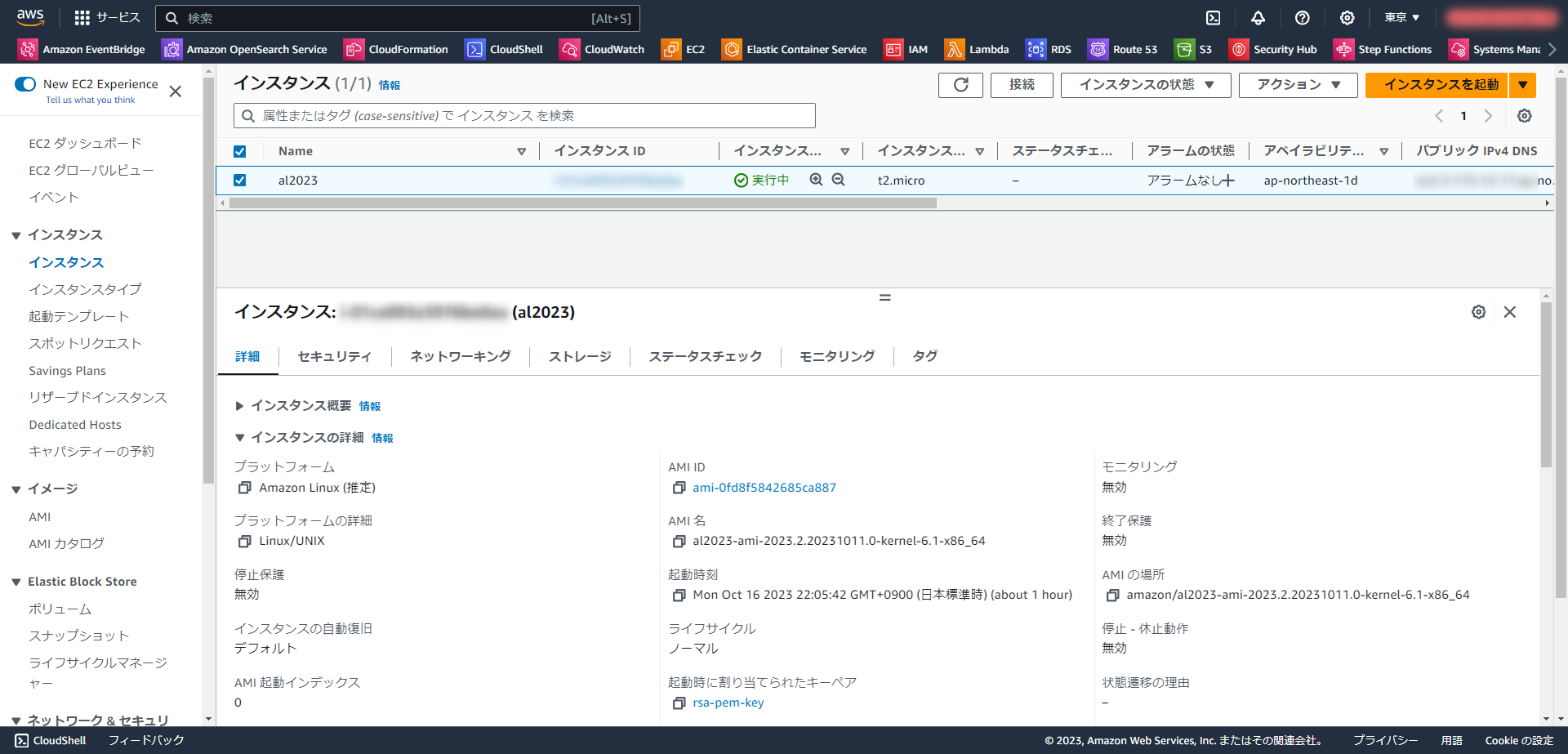Open the 東京 region selector
Viewport: 1568px width, 754px height.
[x=1401, y=17]
